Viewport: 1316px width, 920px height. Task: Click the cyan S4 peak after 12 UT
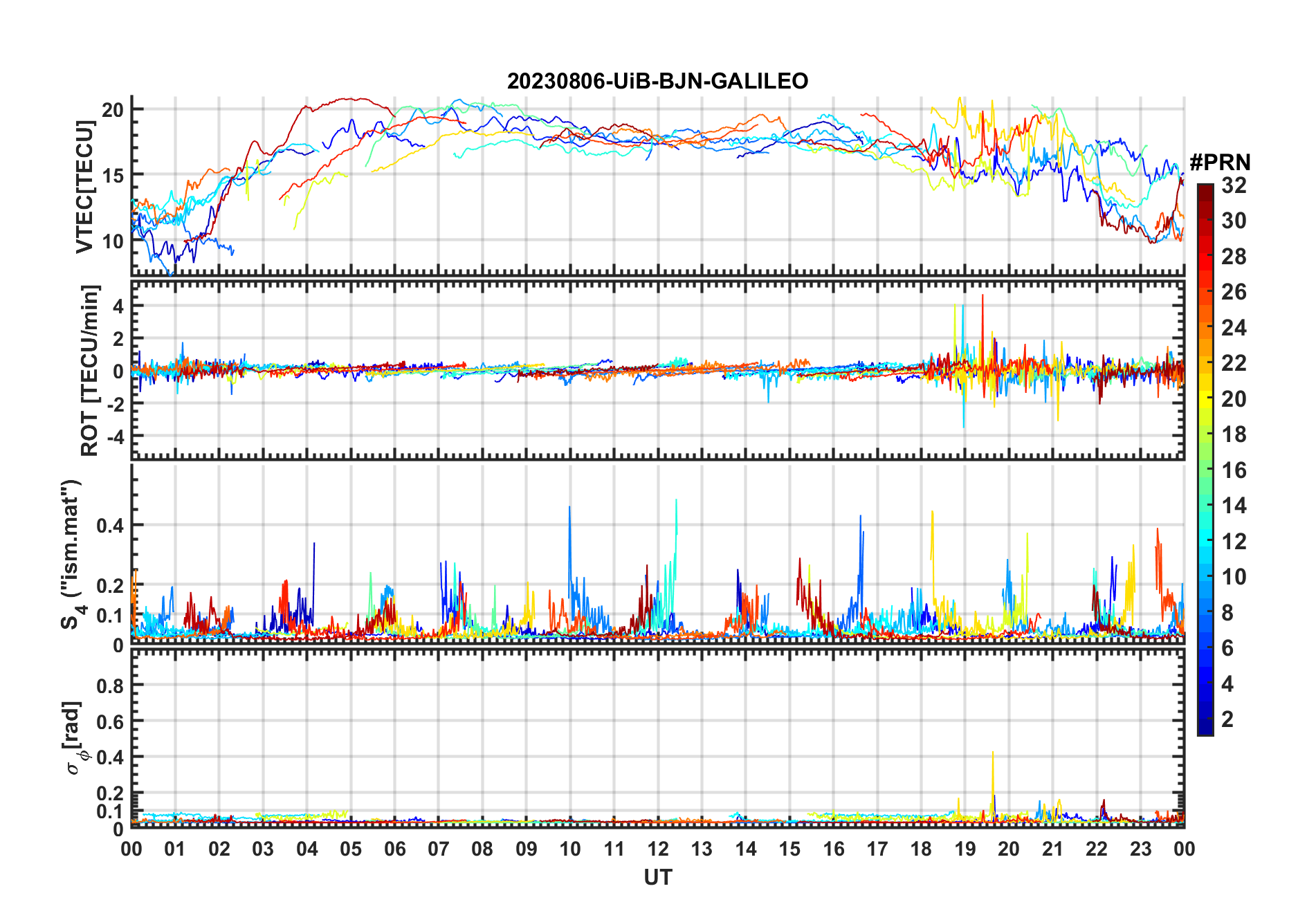pos(676,502)
